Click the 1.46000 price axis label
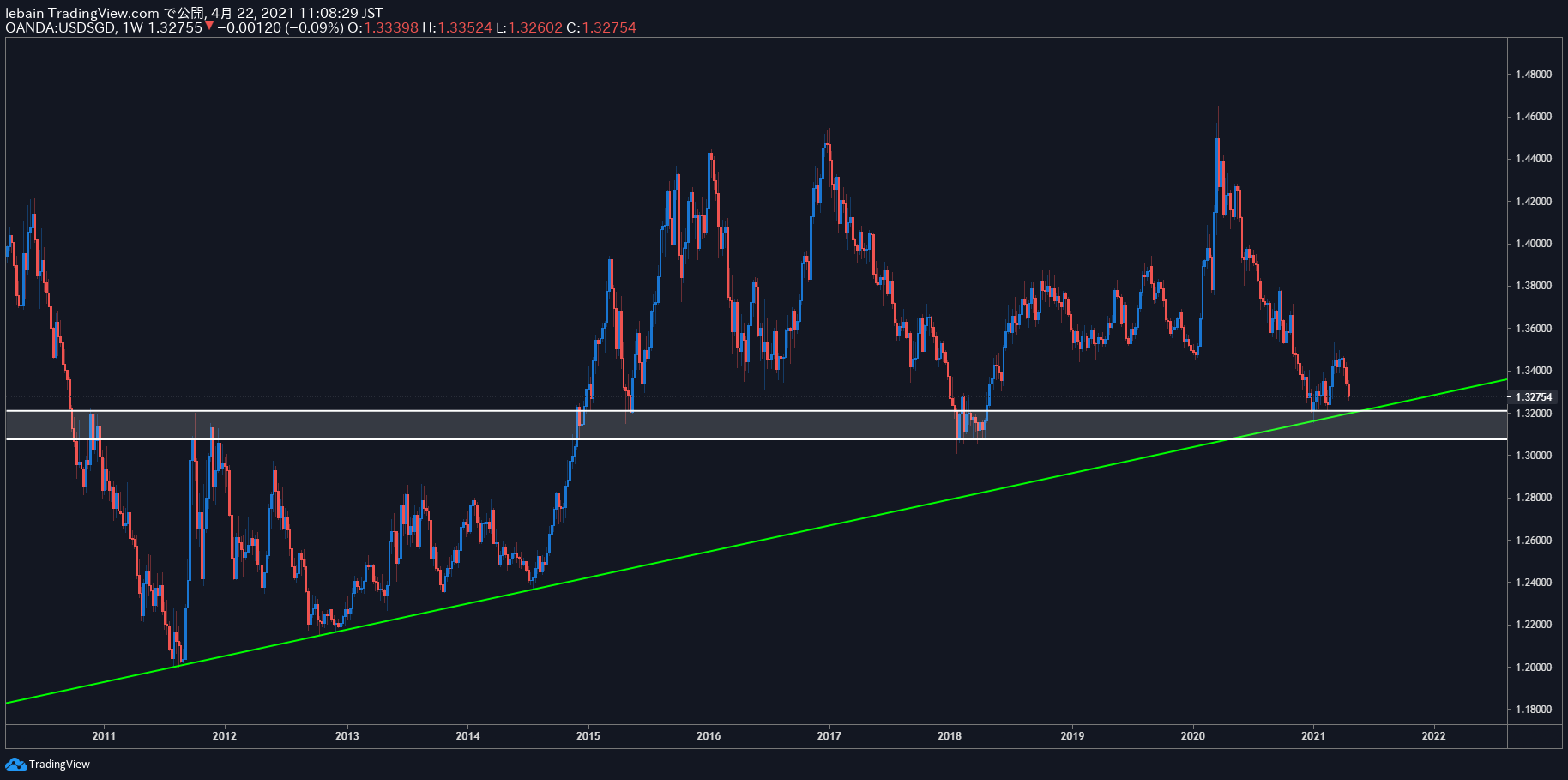 click(1533, 117)
